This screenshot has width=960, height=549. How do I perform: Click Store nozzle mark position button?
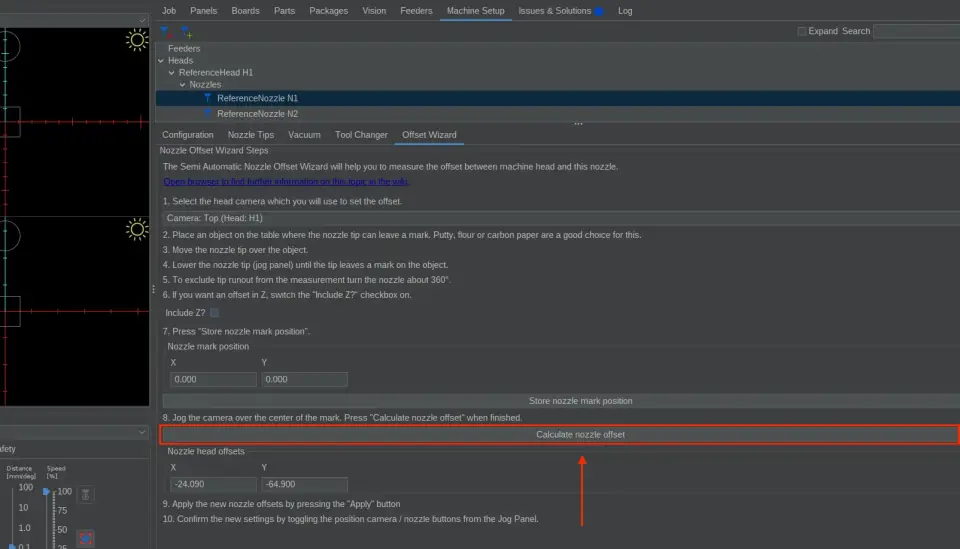[580, 401]
